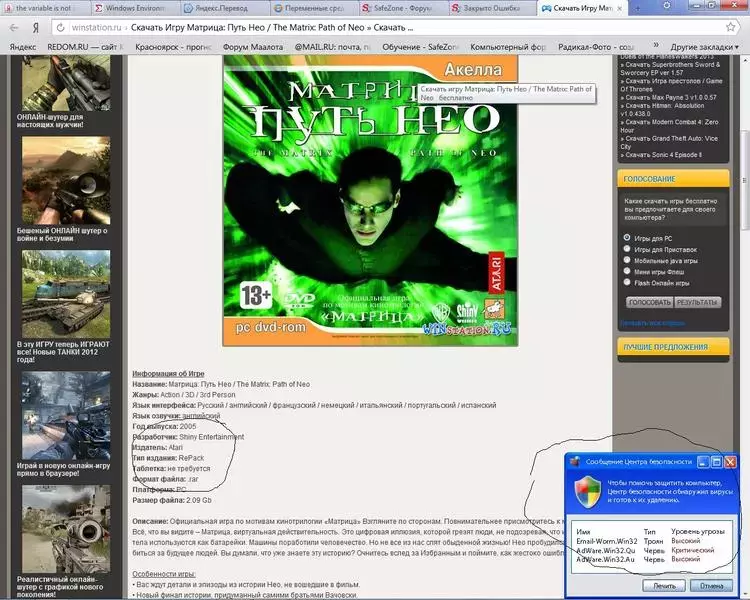Switch to 'Яндекс.Перевод' tab

click(x=223, y=8)
